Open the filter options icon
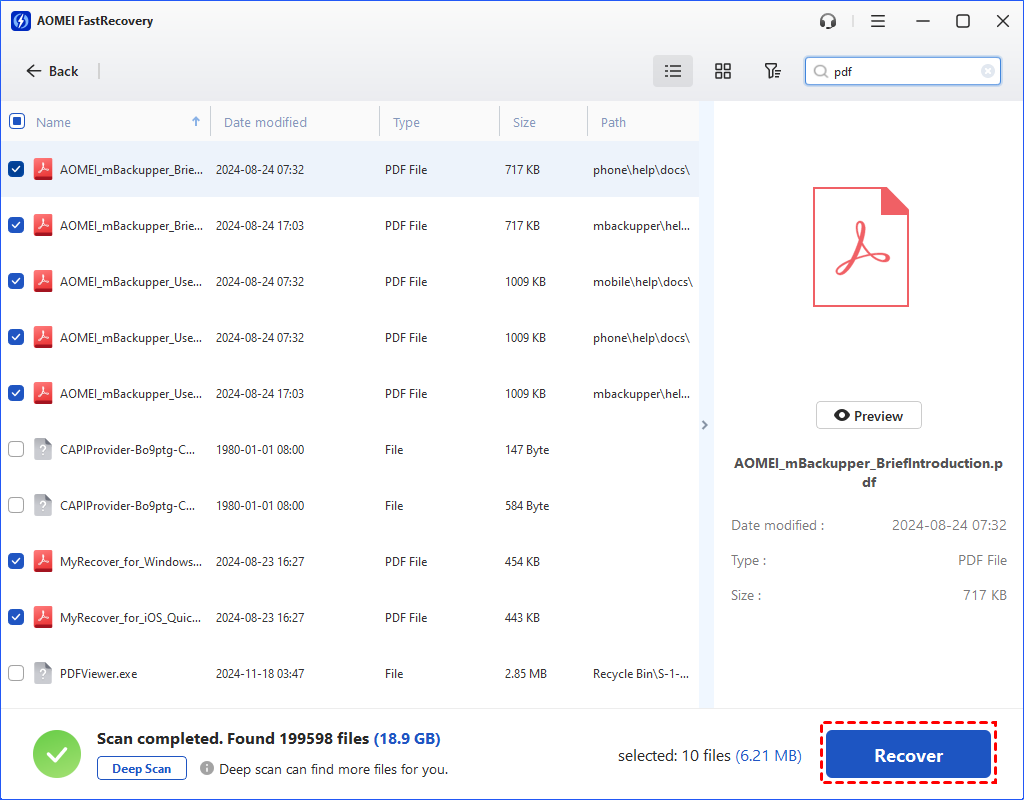Image resolution: width=1024 pixels, height=800 pixels. (772, 71)
